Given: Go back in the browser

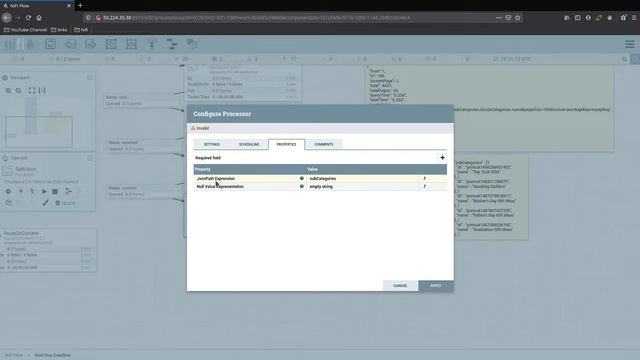Looking at the screenshot, I should pyautogui.click(x=7, y=18).
